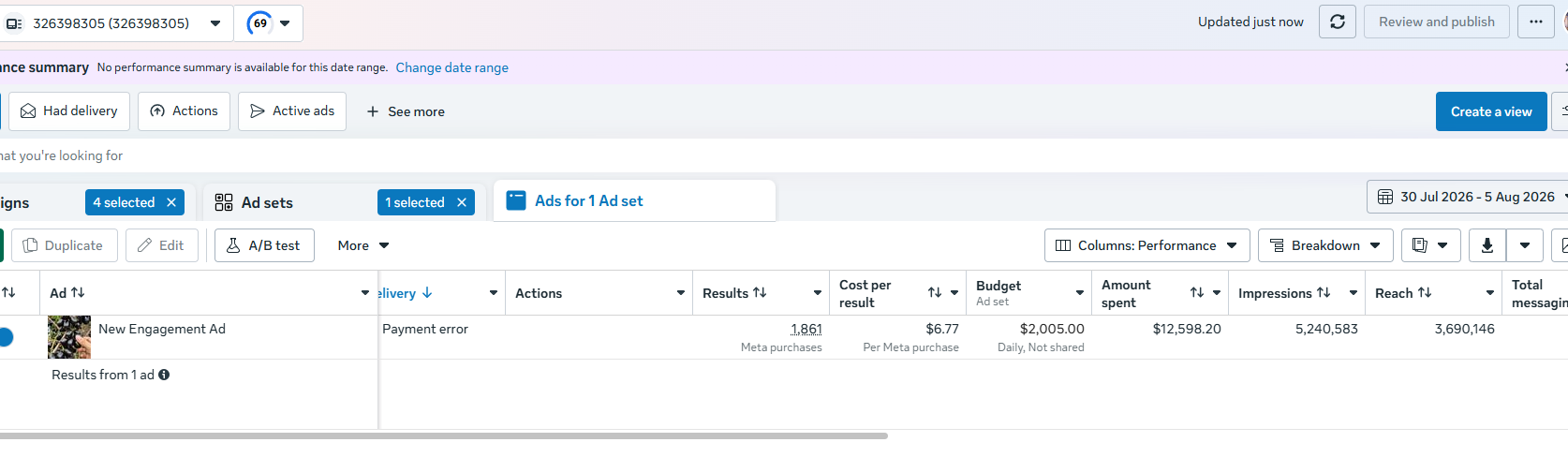
Task: Click the info icon beside Results from 1 ad
Action: (164, 375)
